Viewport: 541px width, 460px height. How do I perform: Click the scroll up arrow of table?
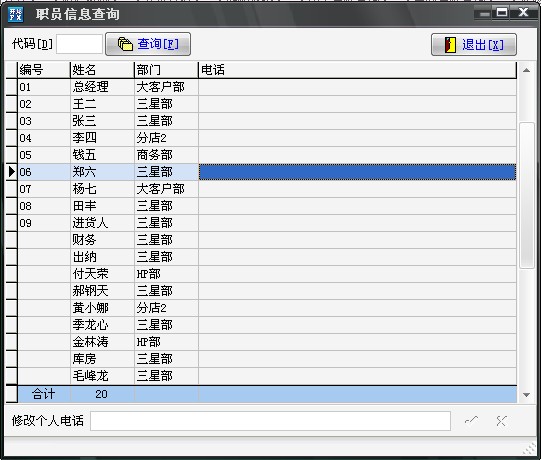[527, 70]
